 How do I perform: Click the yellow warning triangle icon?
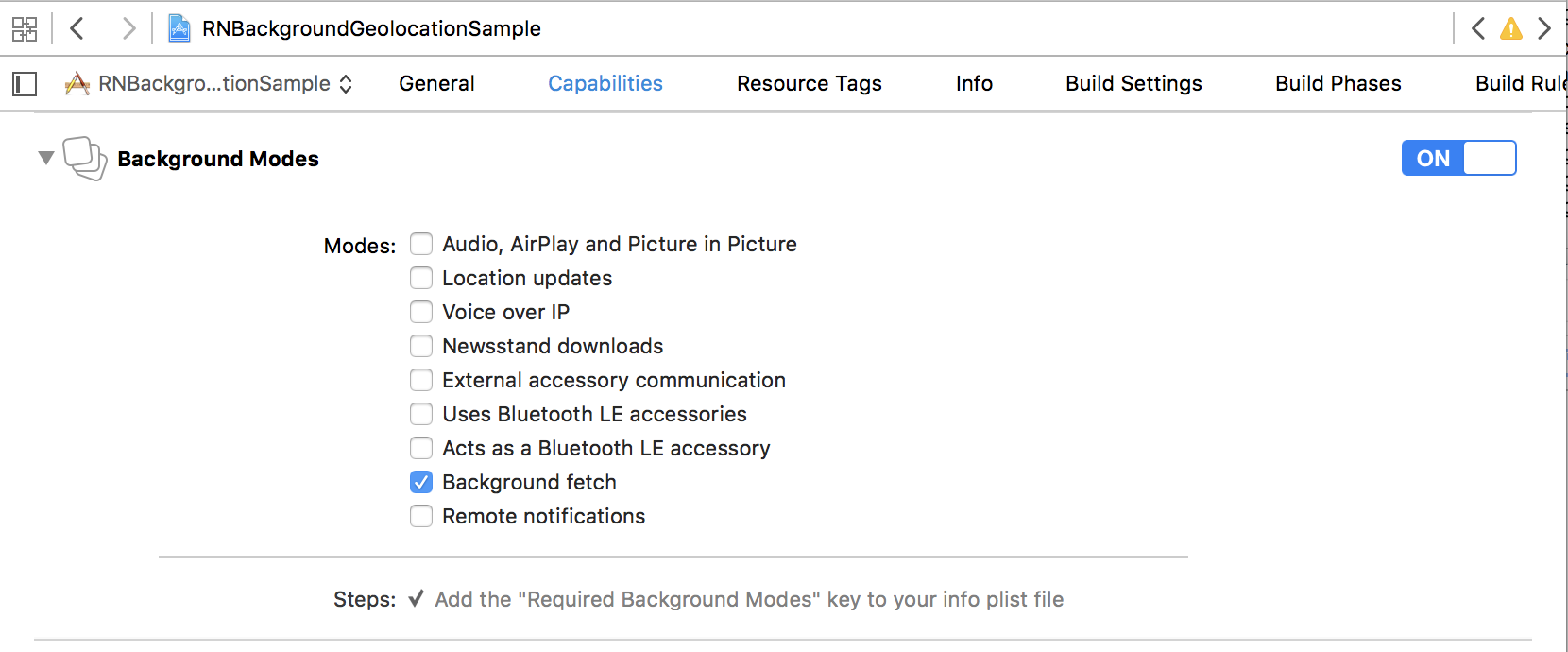coord(1511,28)
